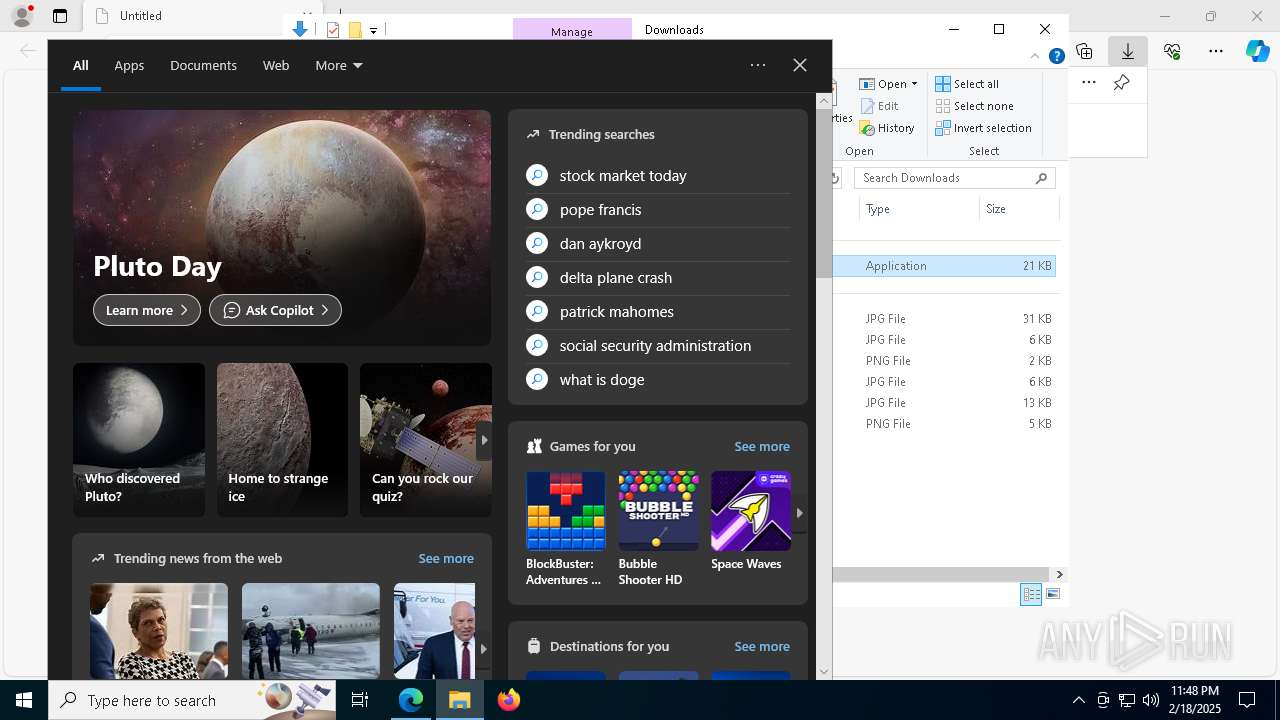This screenshot has width=1280, height=720.
Task: Click the search icon next to 'pope francis'
Action: tap(537, 210)
